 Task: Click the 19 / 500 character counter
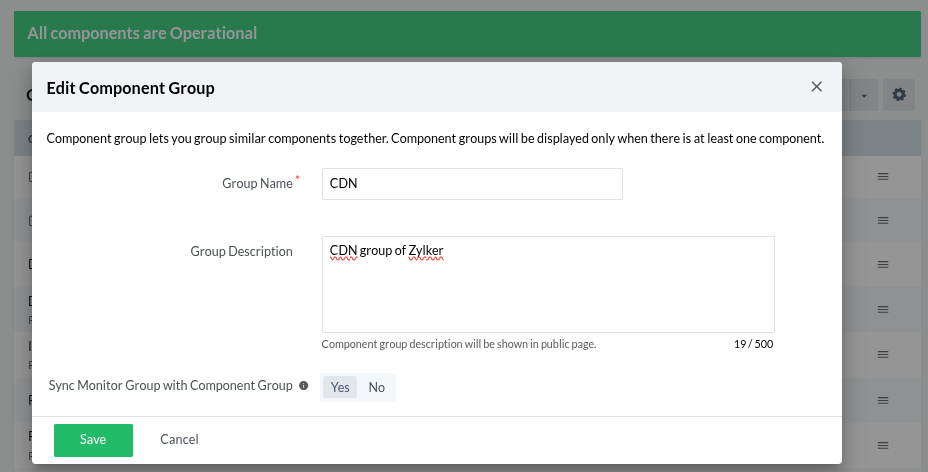point(753,344)
